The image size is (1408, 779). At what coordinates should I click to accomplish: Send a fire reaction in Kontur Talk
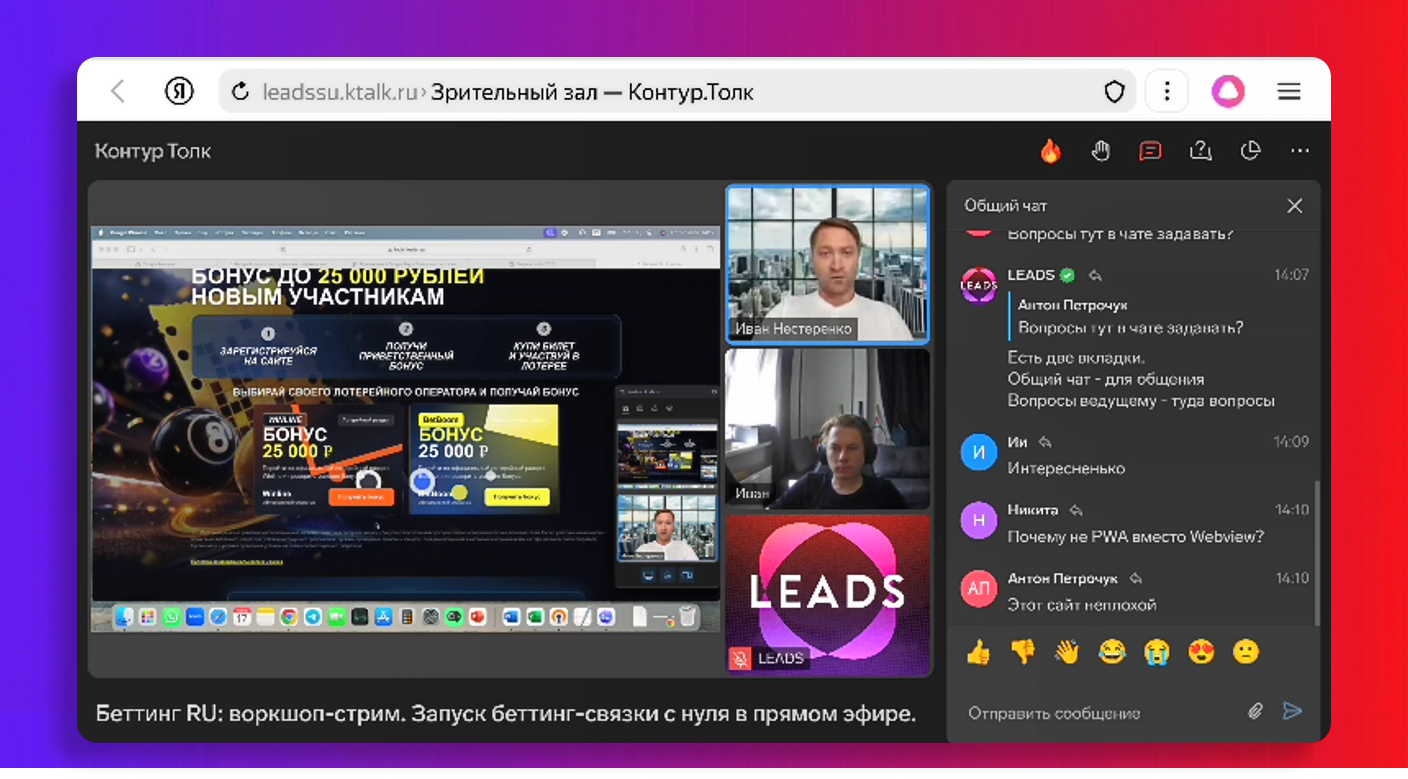pos(1050,151)
